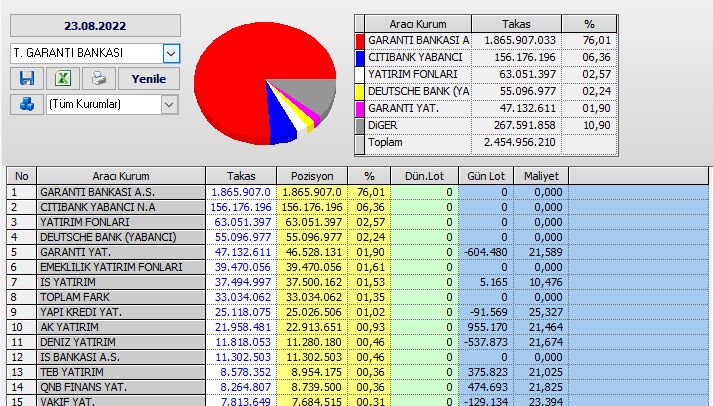This screenshot has width=713, height=406.
Task: Click Takas header in summary table
Action: [x=516, y=24]
